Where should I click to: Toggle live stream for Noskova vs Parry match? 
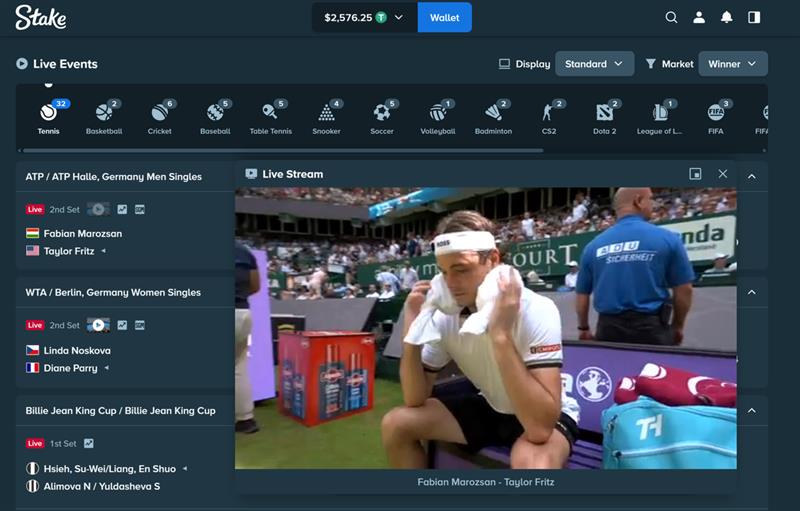98,325
